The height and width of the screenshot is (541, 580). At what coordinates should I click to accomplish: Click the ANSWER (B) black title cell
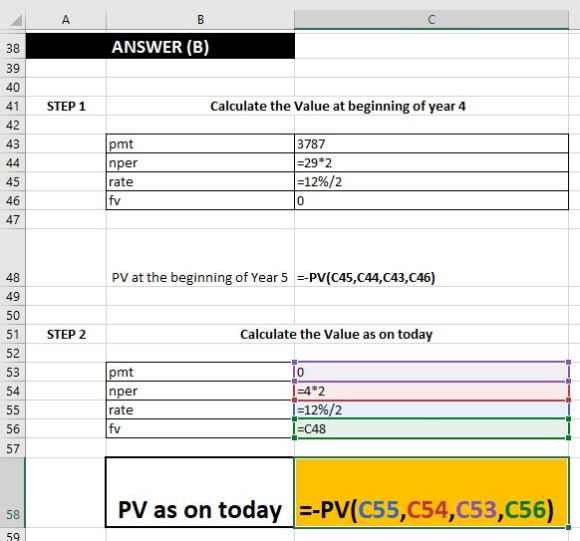[160, 46]
